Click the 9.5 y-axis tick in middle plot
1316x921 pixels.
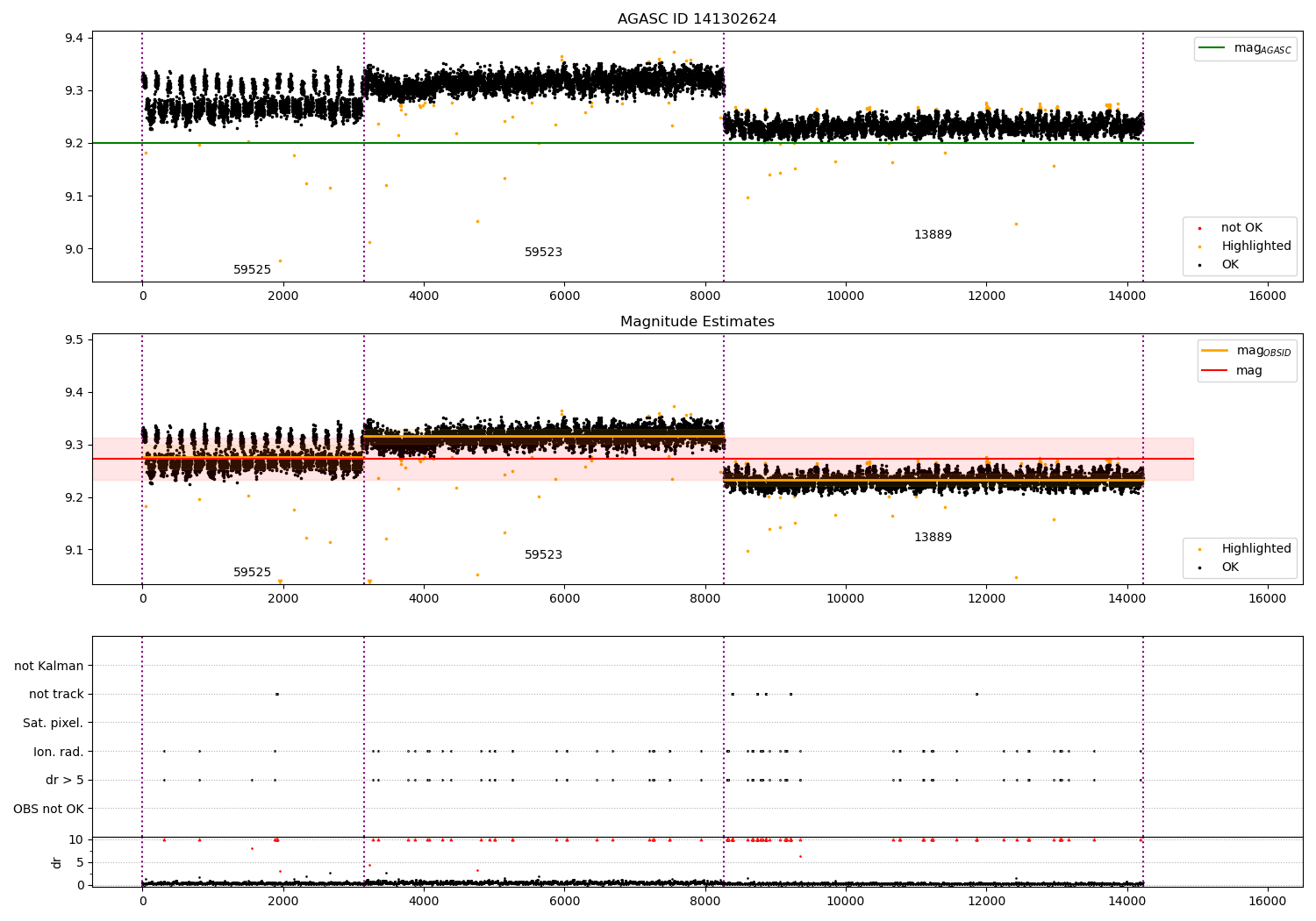pos(74,340)
